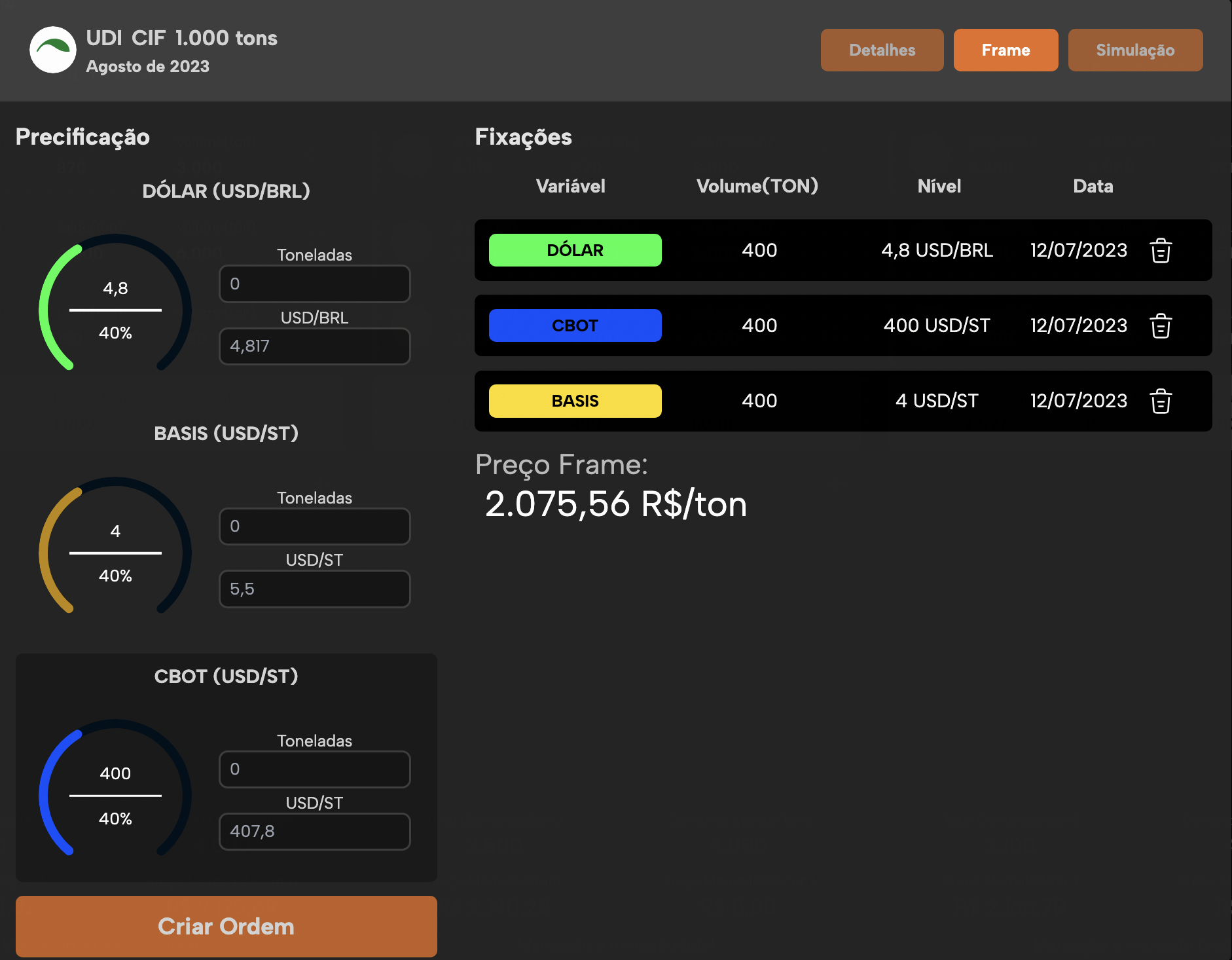Click the Preço Frame label
Viewport: 1232px width, 960px height.
(x=562, y=464)
